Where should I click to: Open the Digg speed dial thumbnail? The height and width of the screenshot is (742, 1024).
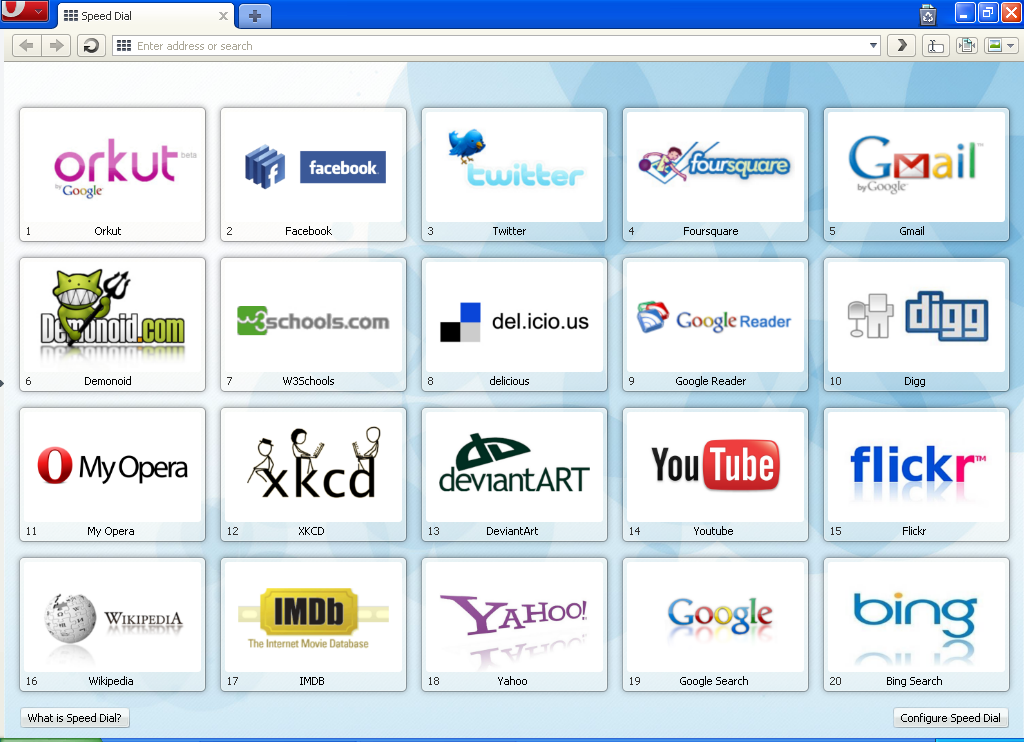(916, 325)
